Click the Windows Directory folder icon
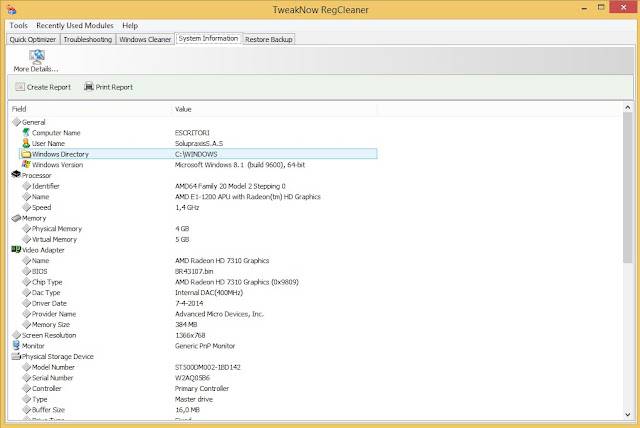The height and width of the screenshot is (428, 640). tap(26, 154)
